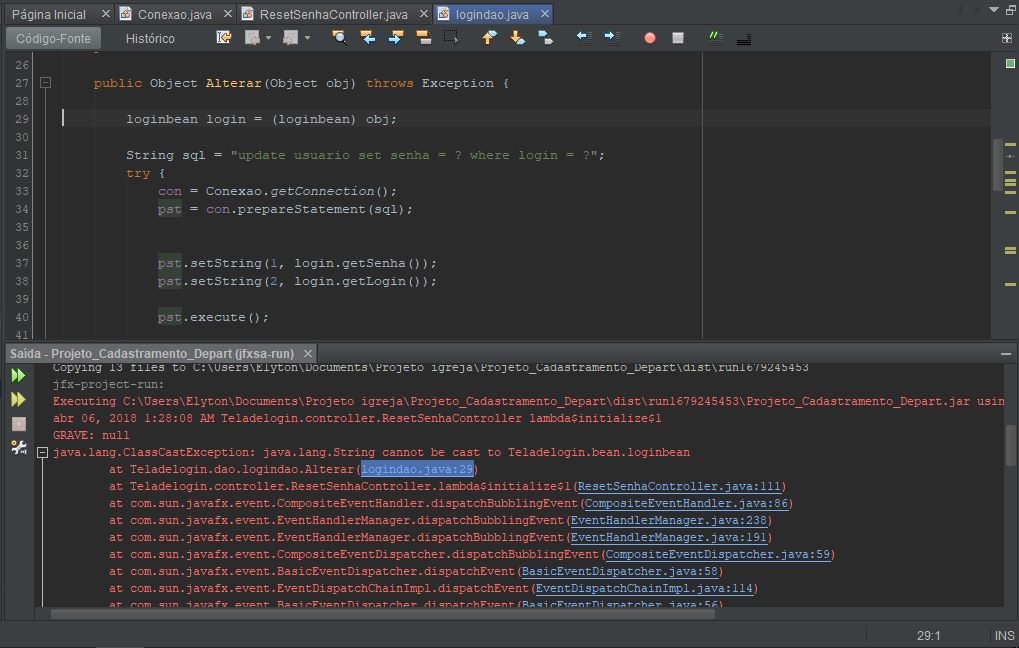Navigate back in editor history

point(252,38)
